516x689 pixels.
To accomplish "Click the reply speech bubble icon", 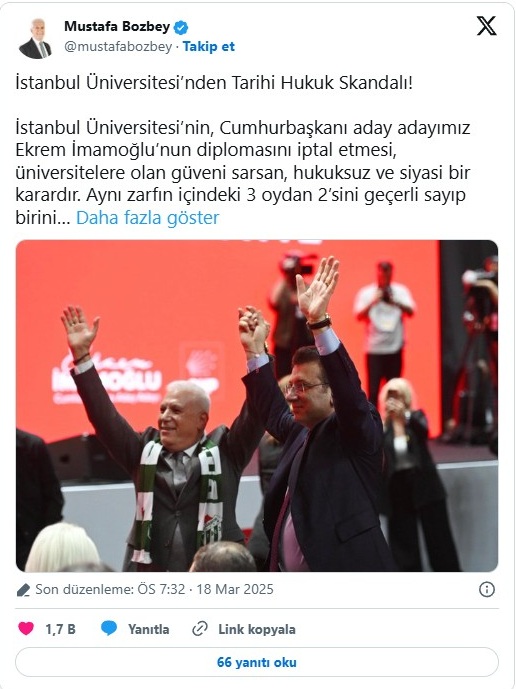I will (x=109, y=628).
